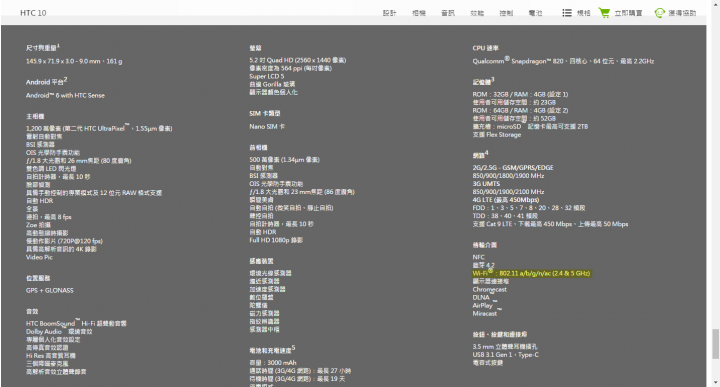Click the green shopping cart icon
This screenshot has height=387, width=720.
[x=604, y=13]
